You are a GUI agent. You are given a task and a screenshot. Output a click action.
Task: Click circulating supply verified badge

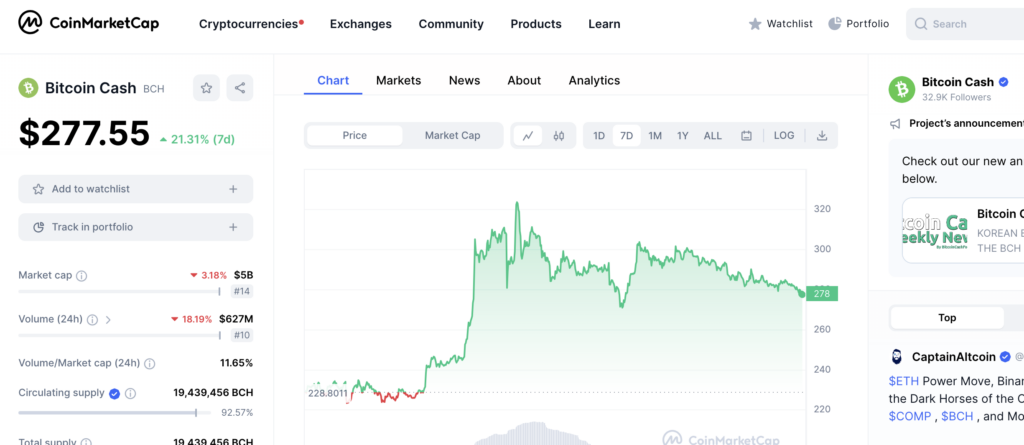tap(114, 393)
